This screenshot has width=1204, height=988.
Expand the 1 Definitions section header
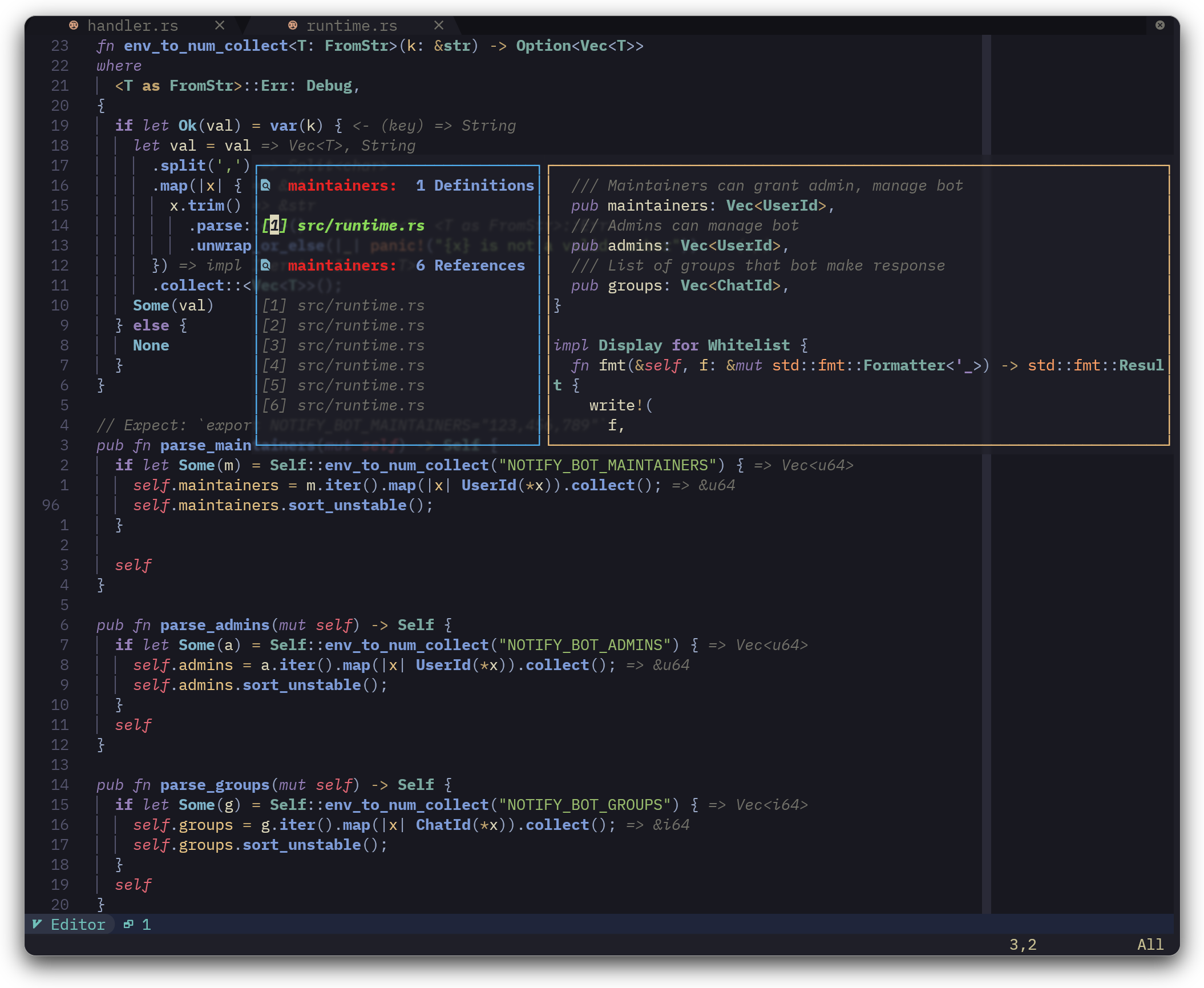[x=475, y=185]
